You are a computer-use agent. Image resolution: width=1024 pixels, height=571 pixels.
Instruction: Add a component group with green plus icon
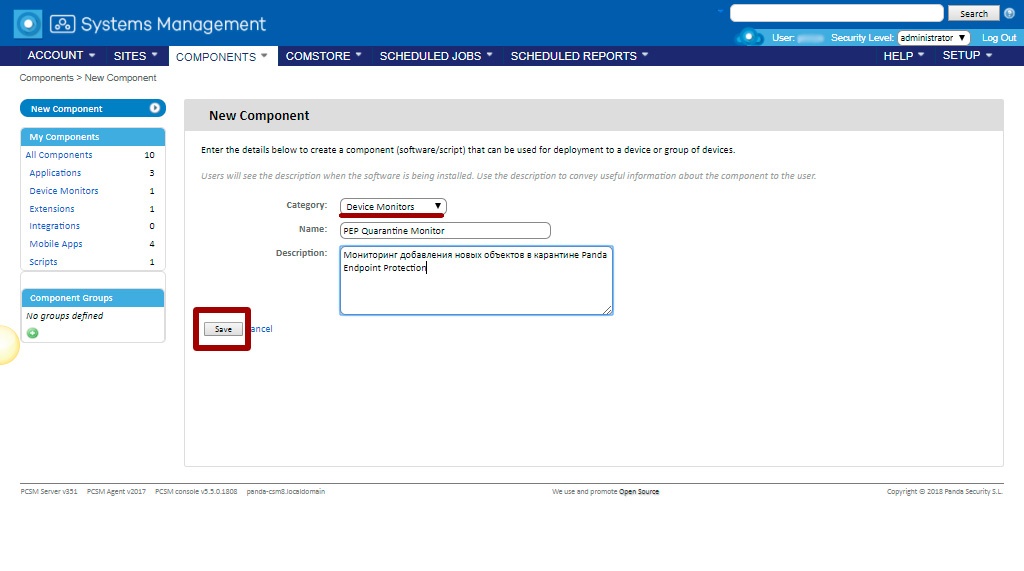click(x=33, y=333)
